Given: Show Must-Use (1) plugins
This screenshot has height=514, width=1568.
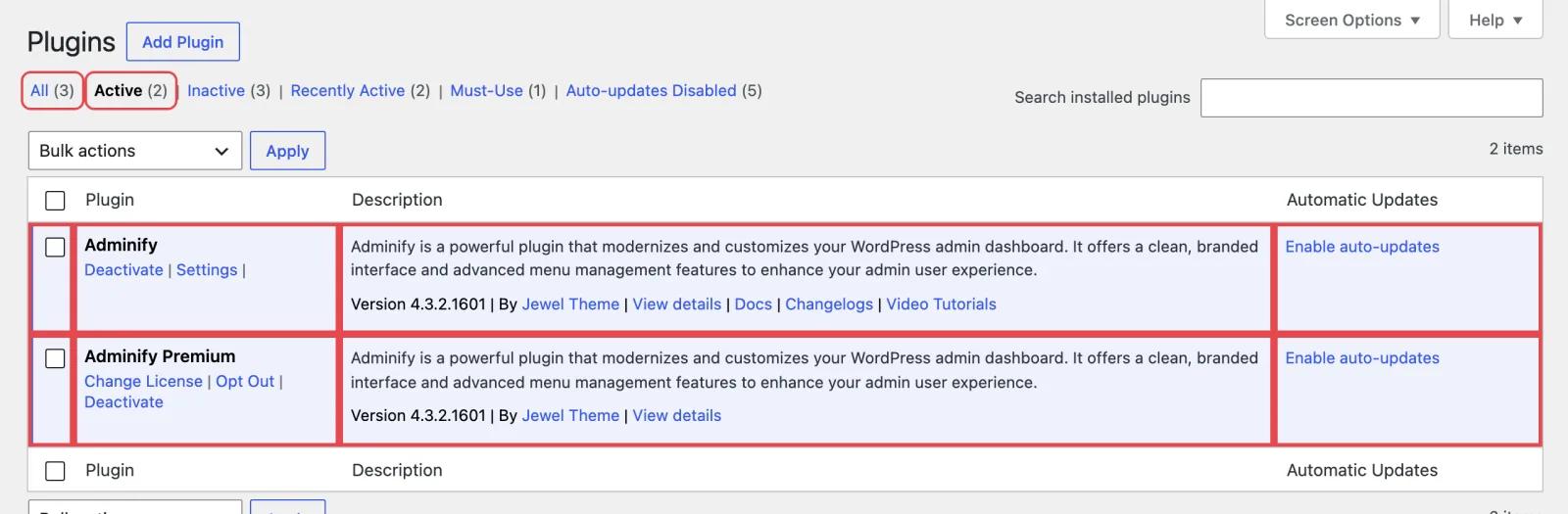Looking at the screenshot, I should pos(498,90).
